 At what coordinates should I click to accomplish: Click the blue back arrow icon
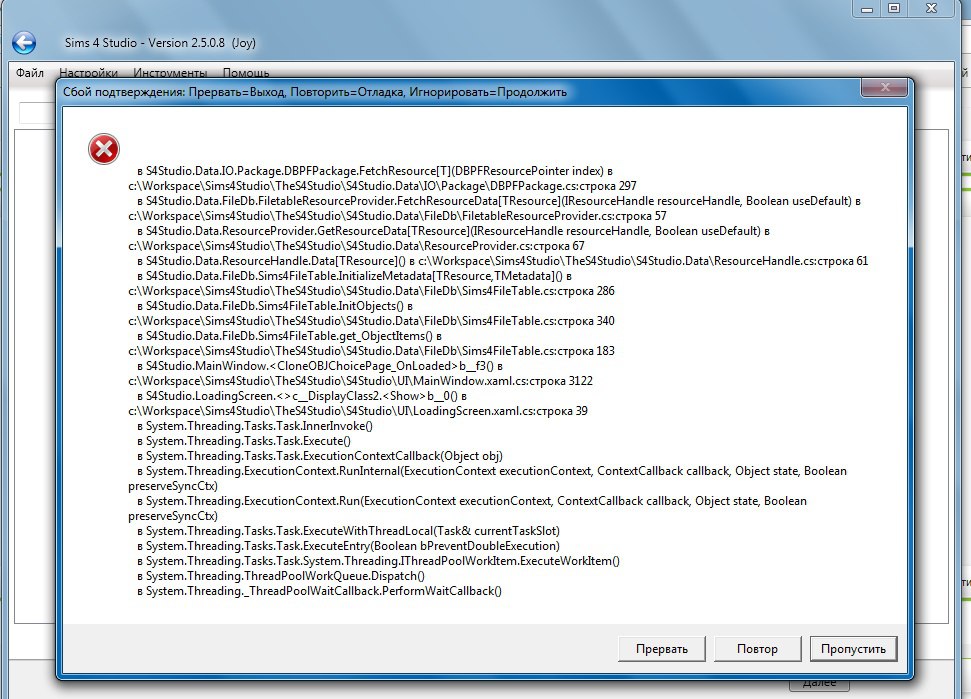pos(24,43)
